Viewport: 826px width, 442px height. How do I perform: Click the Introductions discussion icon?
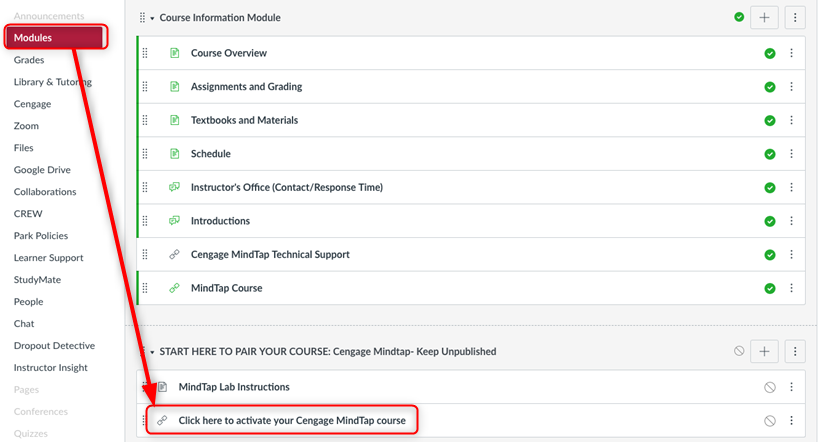(x=174, y=221)
